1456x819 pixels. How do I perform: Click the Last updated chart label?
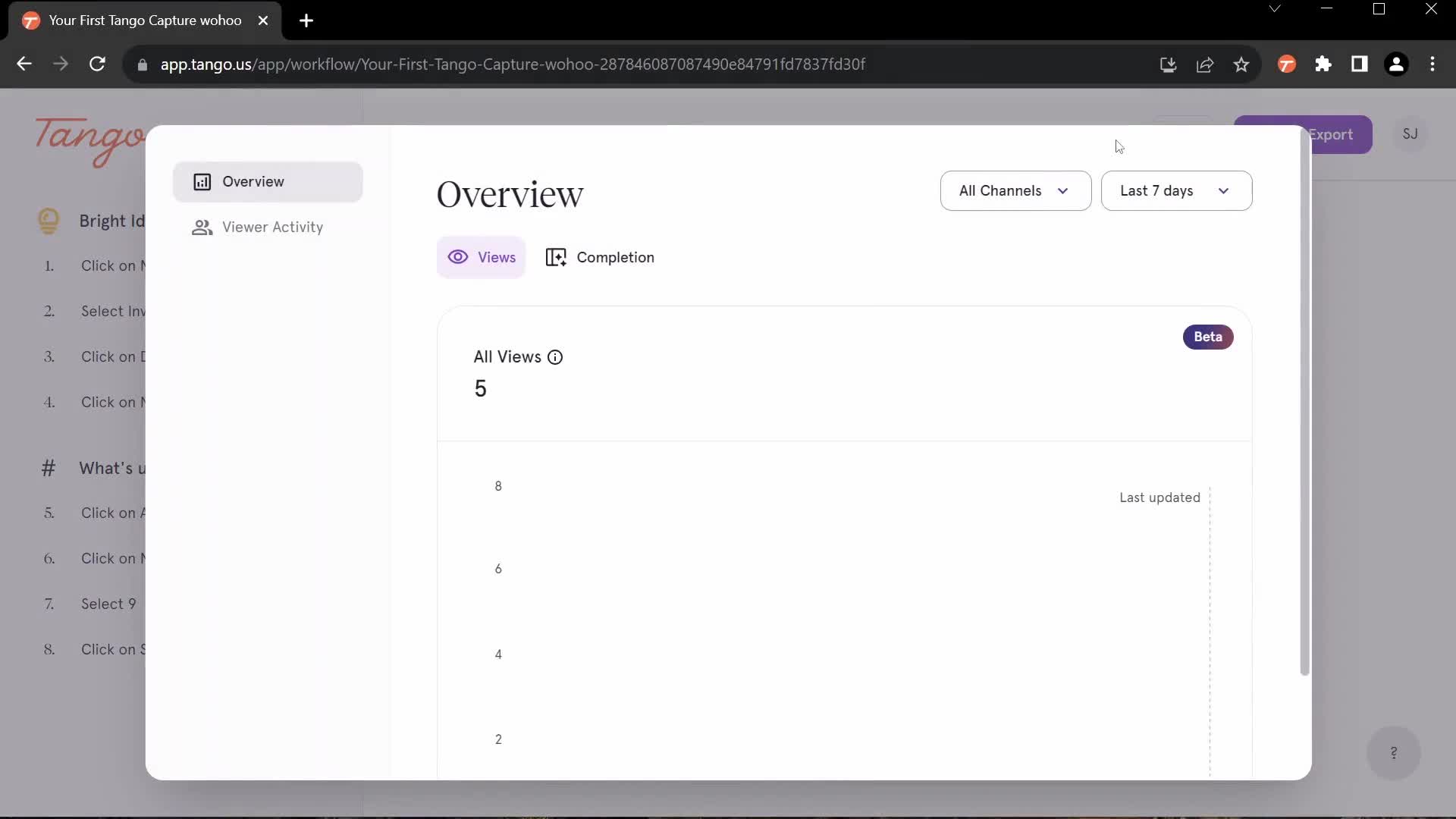(1159, 498)
